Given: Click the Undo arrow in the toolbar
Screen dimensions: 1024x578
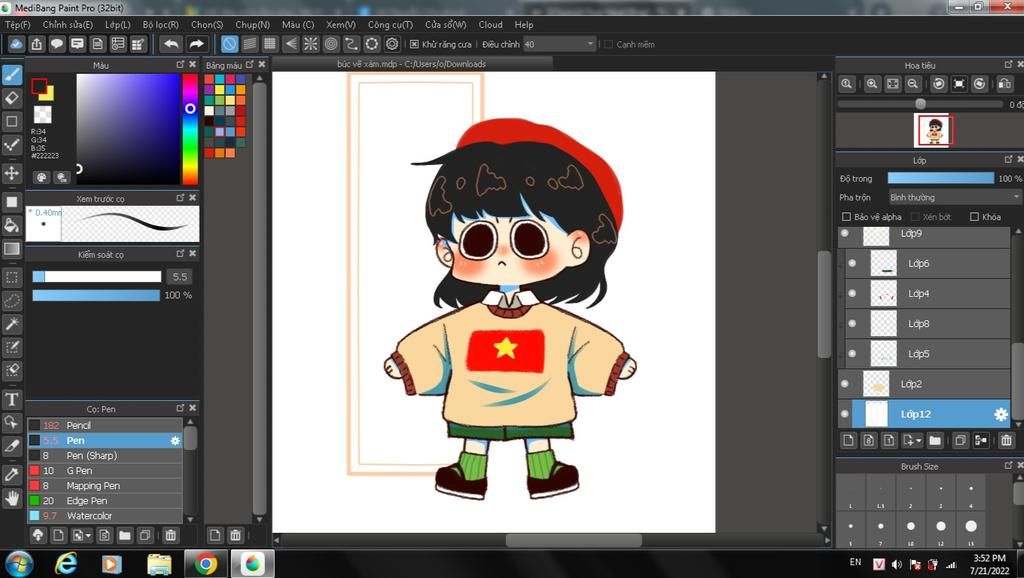Looking at the screenshot, I should [x=171, y=44].
